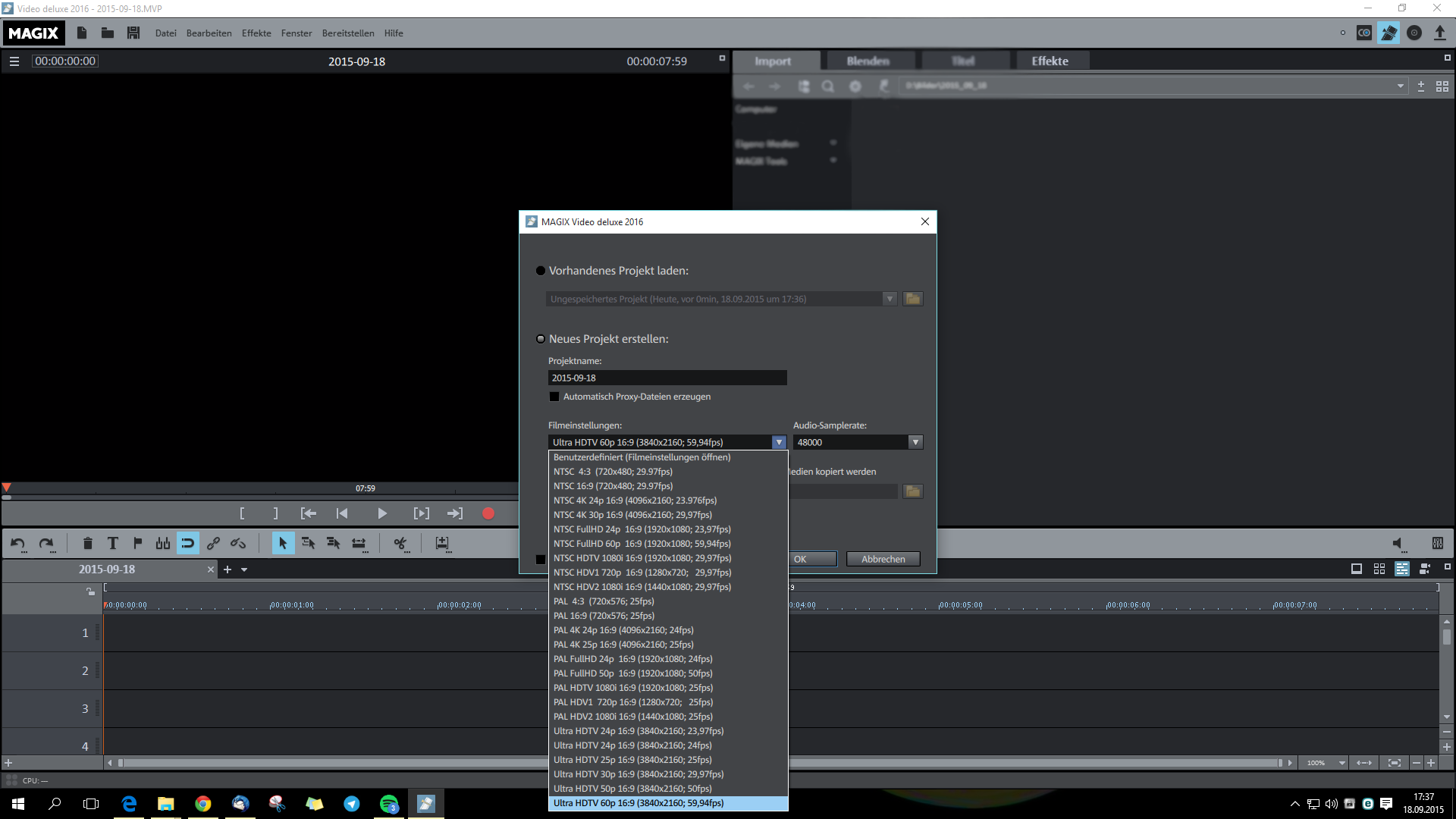Browse for existing project folder button

pos(913,299)
